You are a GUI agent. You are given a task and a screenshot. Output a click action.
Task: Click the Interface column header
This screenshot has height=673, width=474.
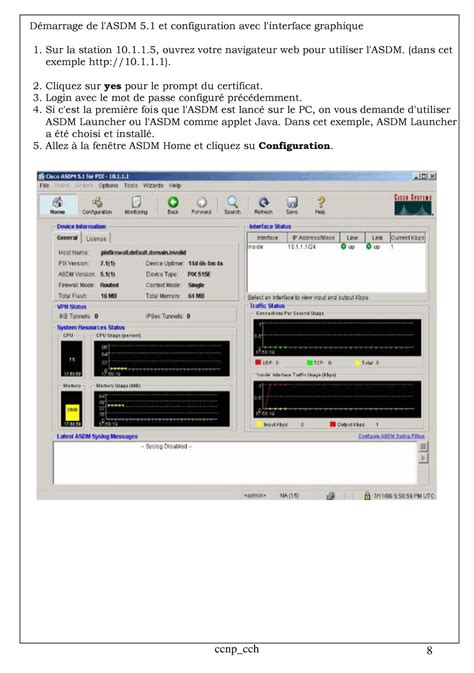[x=267, y=237]
